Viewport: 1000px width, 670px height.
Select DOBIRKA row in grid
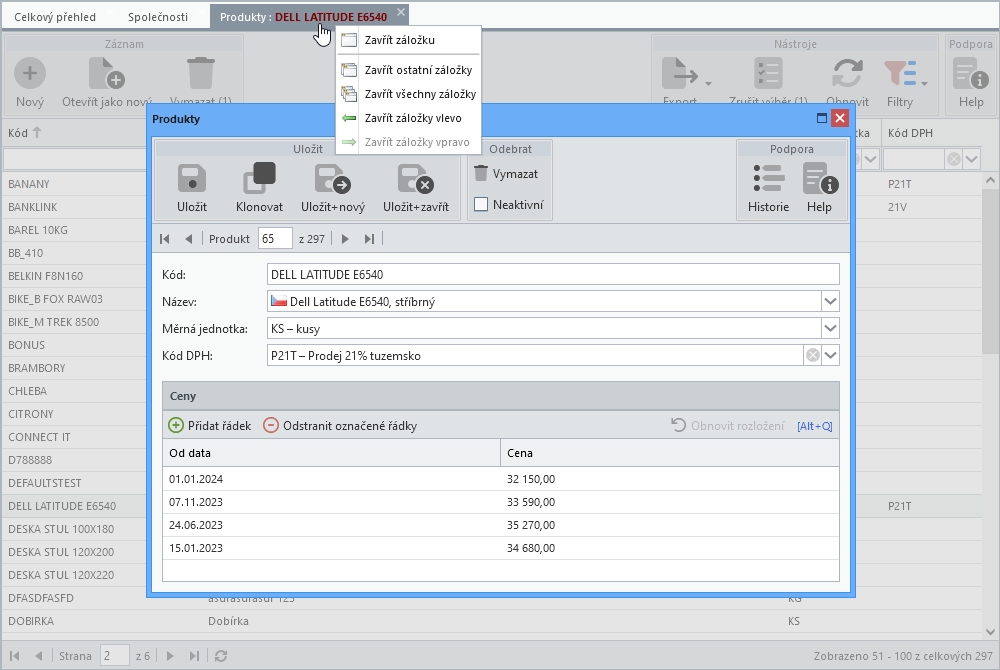(x=491, y=621)
